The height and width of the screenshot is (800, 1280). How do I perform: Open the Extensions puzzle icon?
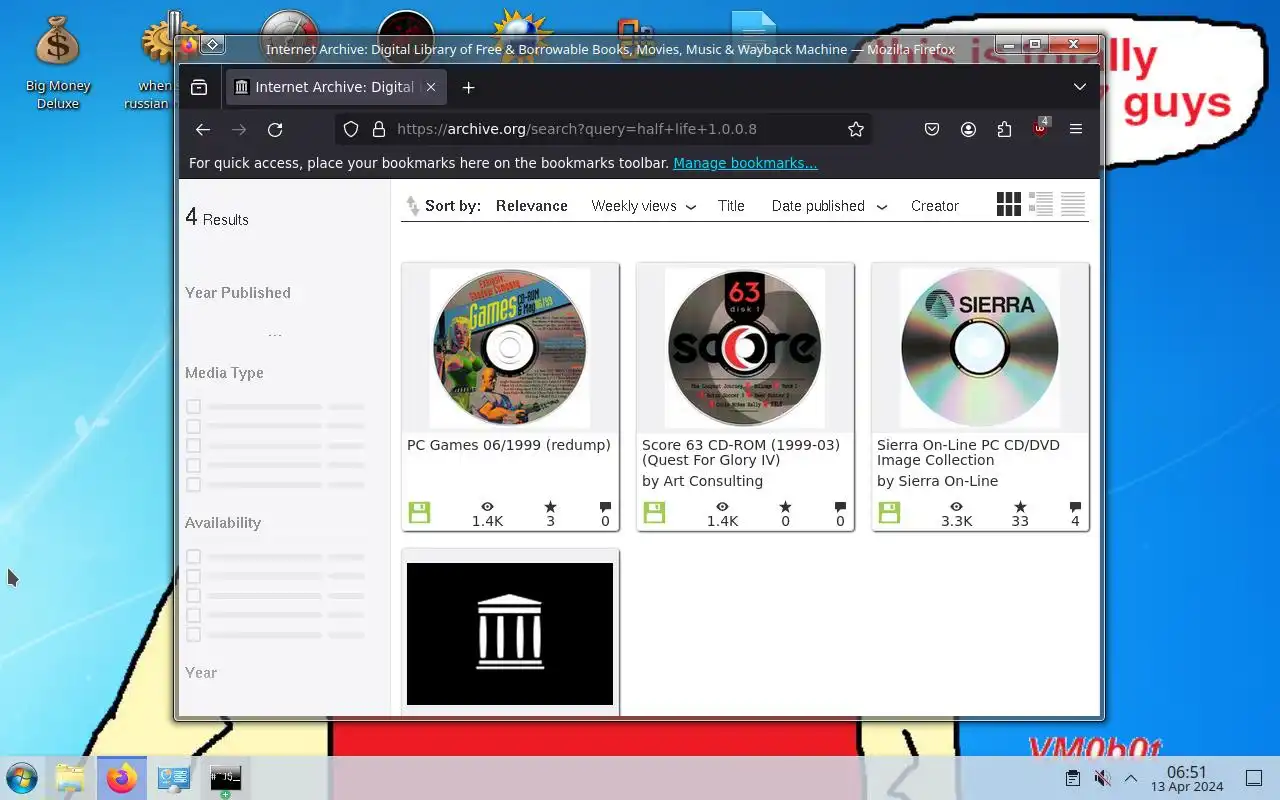click(1004, 129)
